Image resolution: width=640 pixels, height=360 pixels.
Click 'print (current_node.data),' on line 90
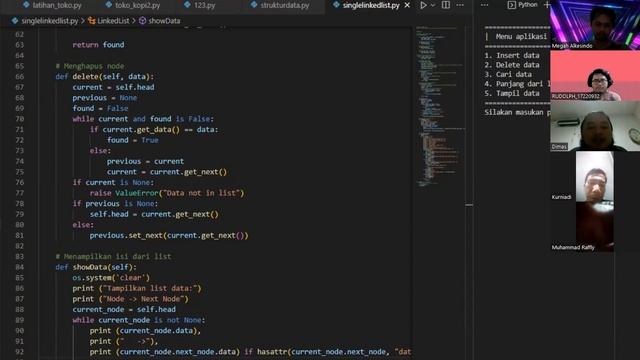(145, 331)
